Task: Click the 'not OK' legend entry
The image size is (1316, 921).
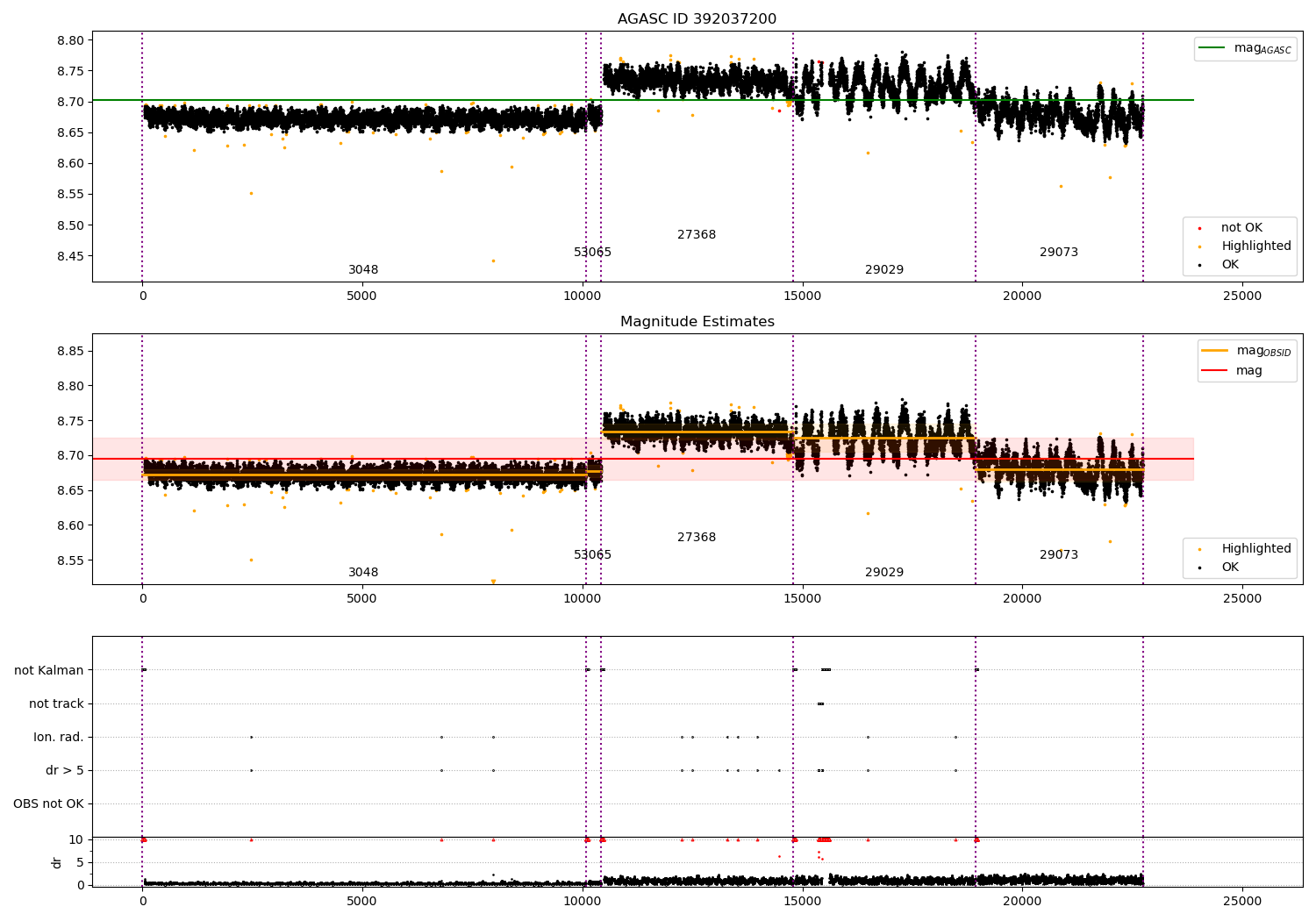Action: tap(1240, 228)
